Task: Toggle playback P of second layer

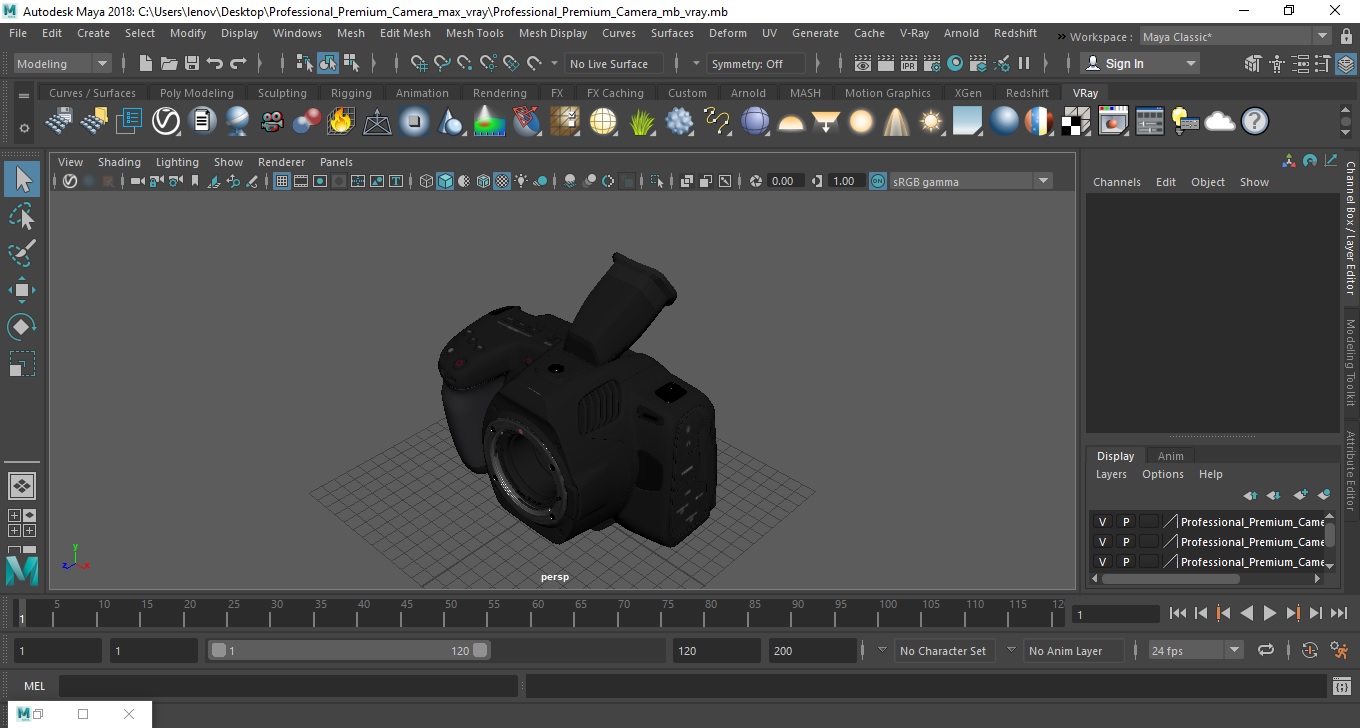Action: (x=1126, y=542)
